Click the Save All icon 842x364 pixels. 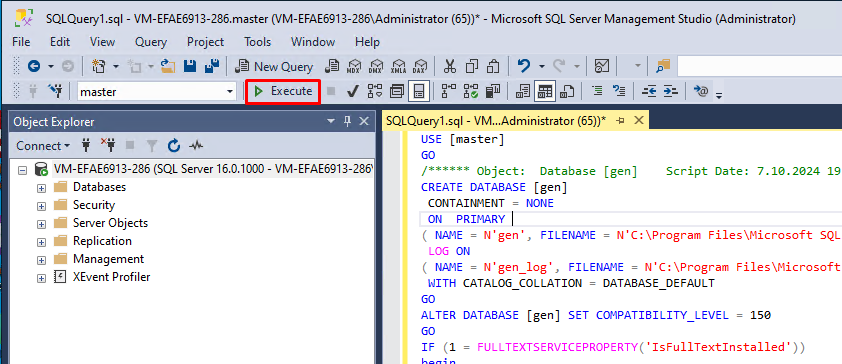[212, 67]
